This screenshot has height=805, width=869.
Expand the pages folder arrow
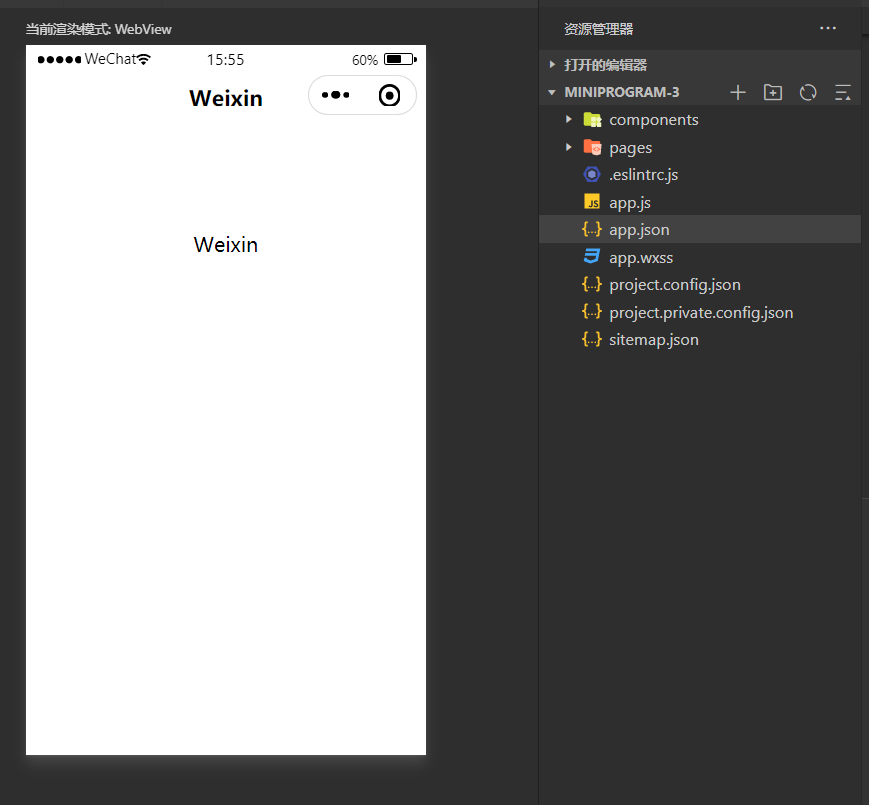pyautogui.click(x=568, y=147)
